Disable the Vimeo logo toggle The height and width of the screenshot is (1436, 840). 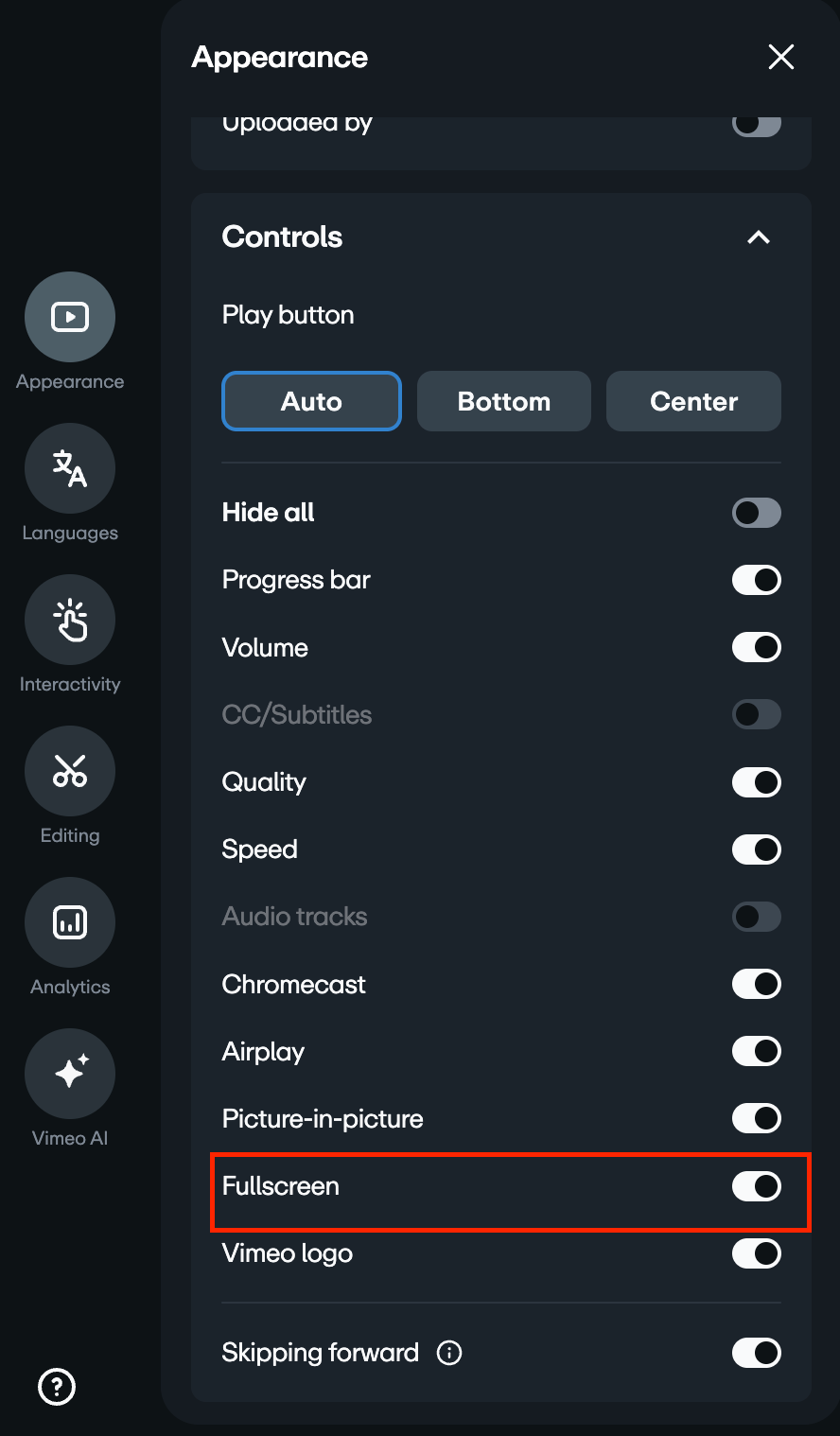756,1253
